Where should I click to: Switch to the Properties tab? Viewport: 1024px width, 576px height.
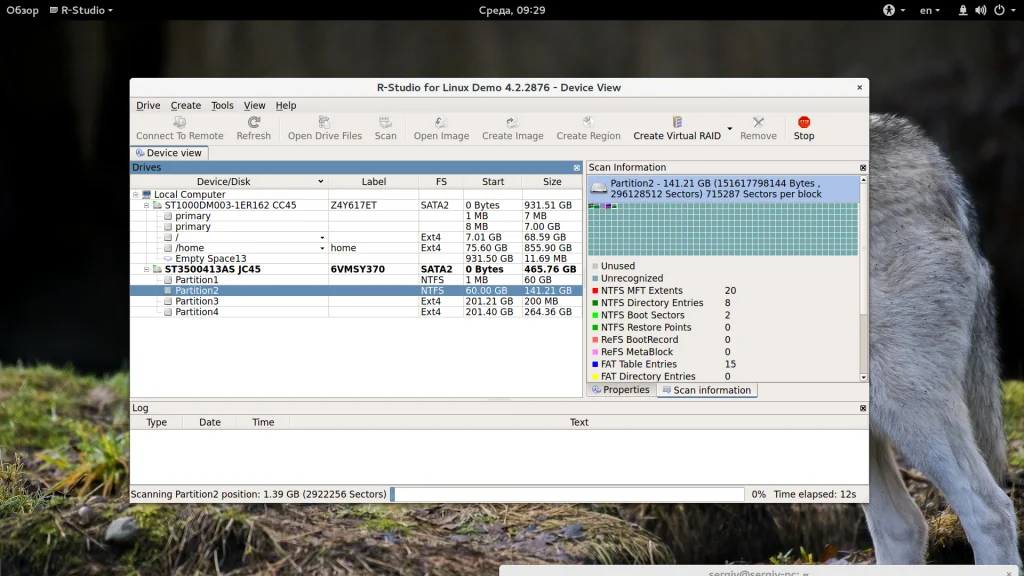point(621,390)
